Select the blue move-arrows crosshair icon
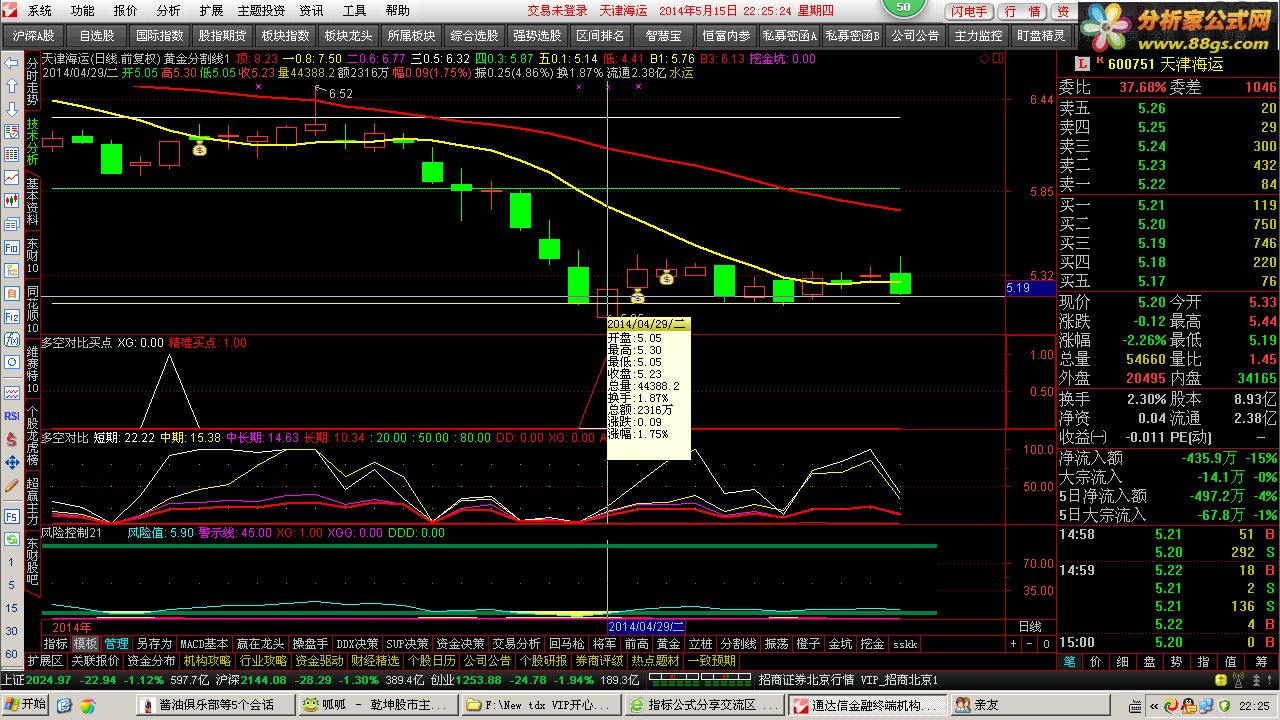Viewport: 1280px width, 720px height. point(11,462)
